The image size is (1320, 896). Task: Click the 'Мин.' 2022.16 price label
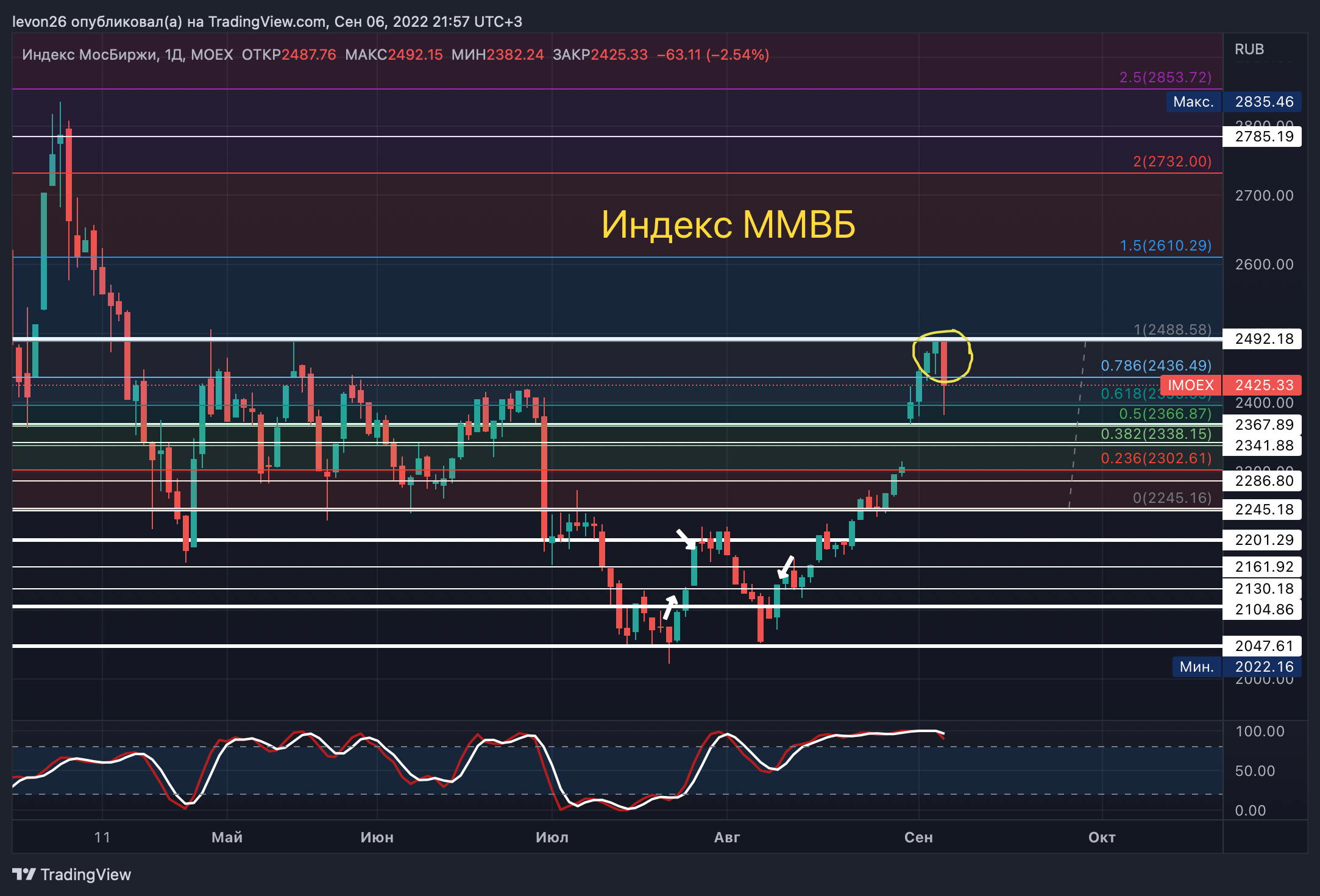tap(1237, 667)
